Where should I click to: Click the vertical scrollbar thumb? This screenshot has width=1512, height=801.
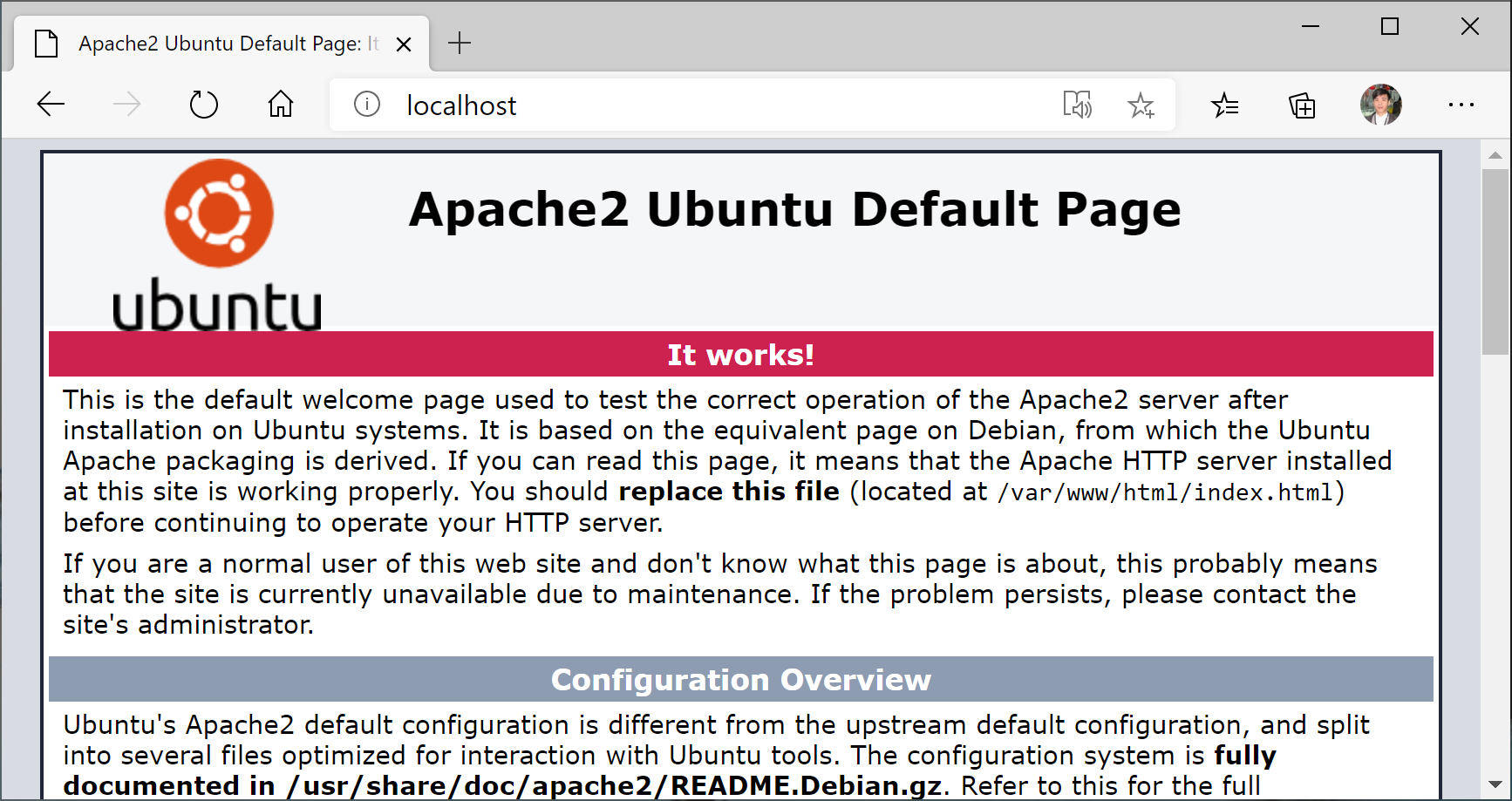tap(1495, 261)
